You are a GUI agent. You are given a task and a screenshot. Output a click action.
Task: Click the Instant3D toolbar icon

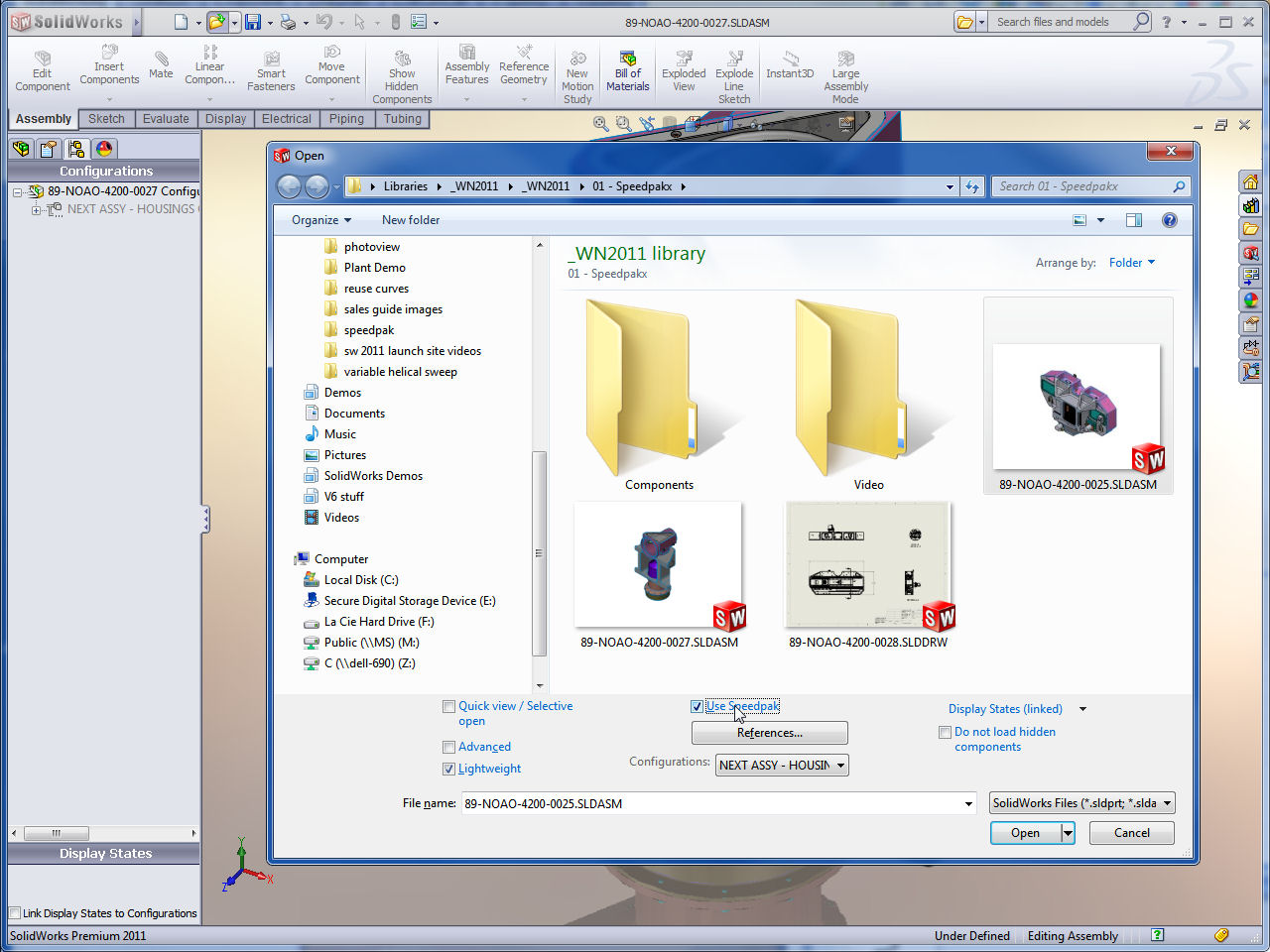pos(790,65)
